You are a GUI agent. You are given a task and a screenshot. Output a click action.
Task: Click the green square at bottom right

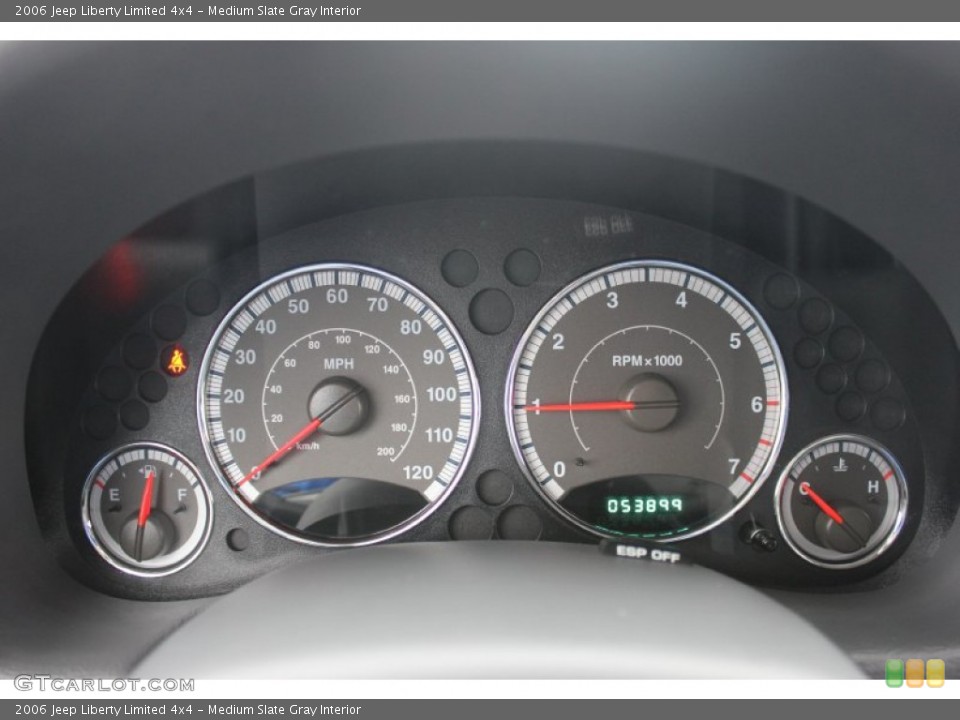coord(894,673)
